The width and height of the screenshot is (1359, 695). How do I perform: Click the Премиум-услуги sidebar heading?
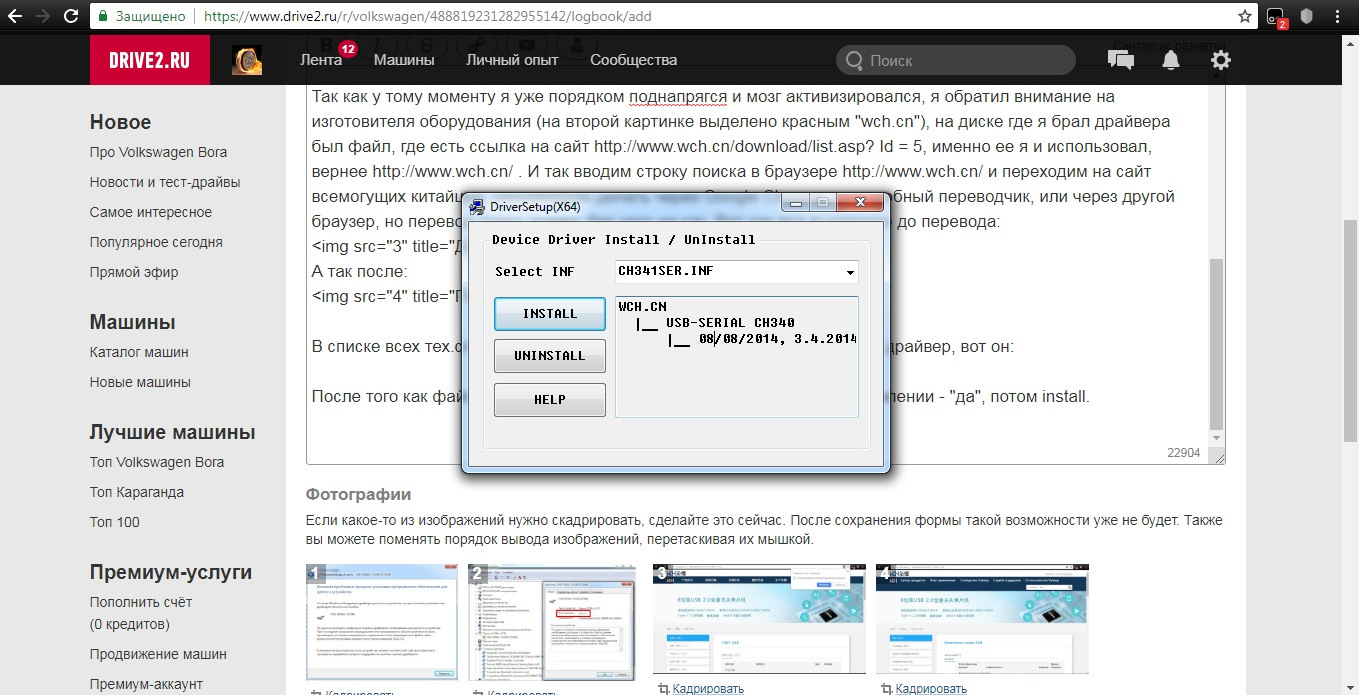(171, 572)
